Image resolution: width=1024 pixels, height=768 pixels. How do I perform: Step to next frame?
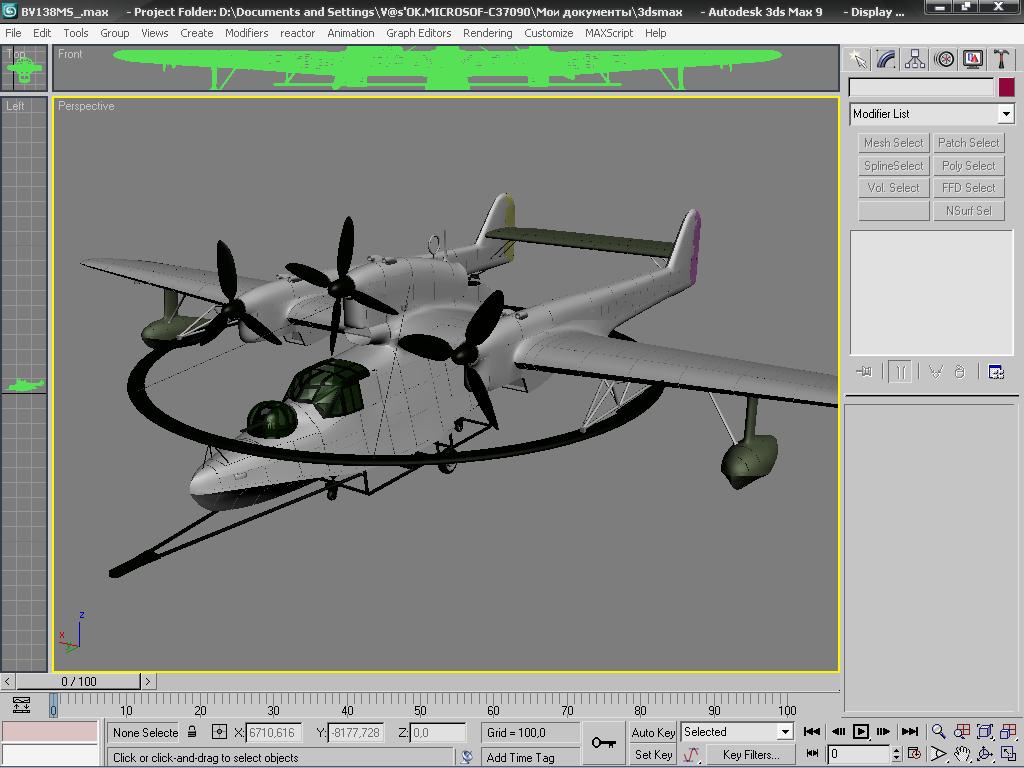point(884,731)
